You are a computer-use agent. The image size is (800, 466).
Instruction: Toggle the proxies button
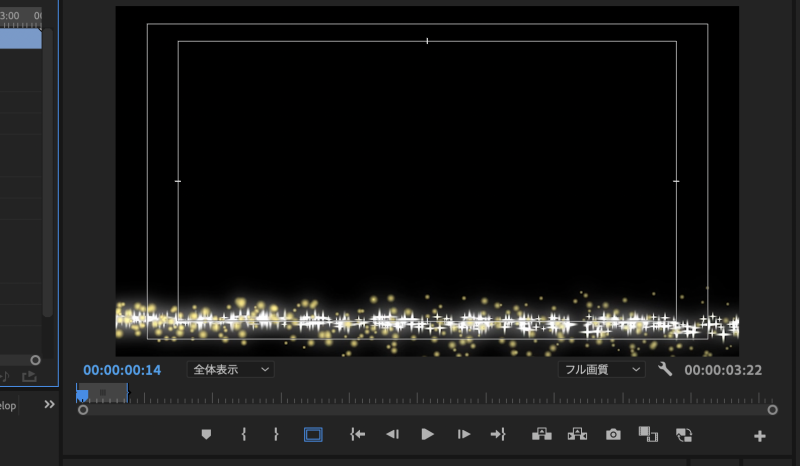click(684, 435)
